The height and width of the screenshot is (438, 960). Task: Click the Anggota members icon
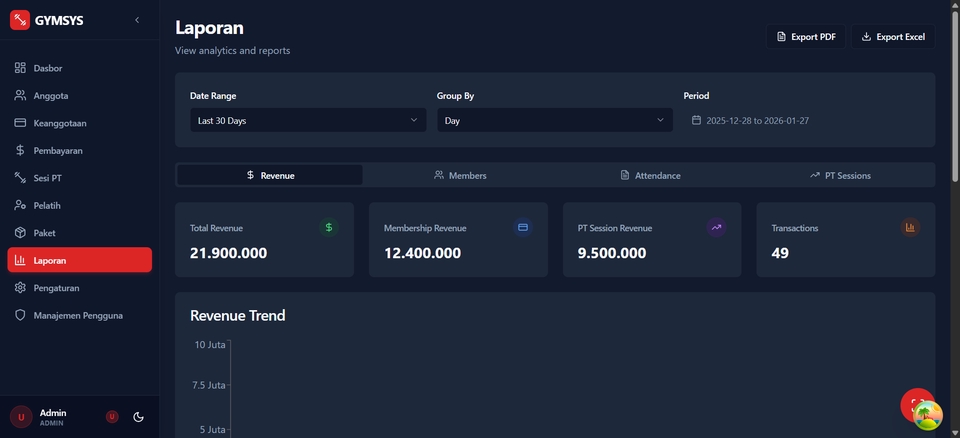[20, 96]
